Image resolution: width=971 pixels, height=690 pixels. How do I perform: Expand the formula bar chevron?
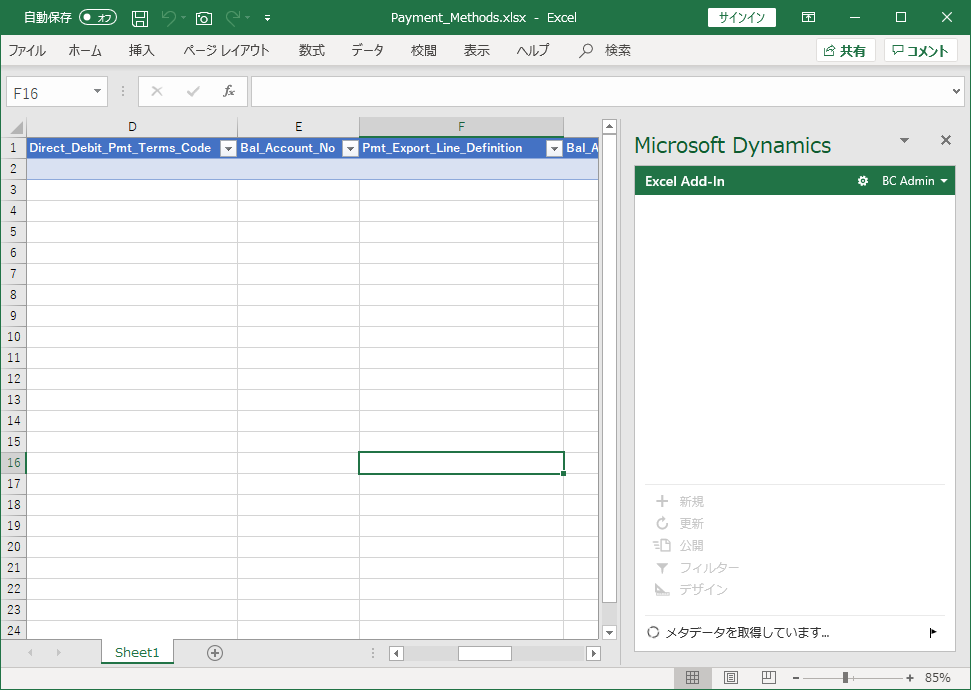(x=956, y=92)
